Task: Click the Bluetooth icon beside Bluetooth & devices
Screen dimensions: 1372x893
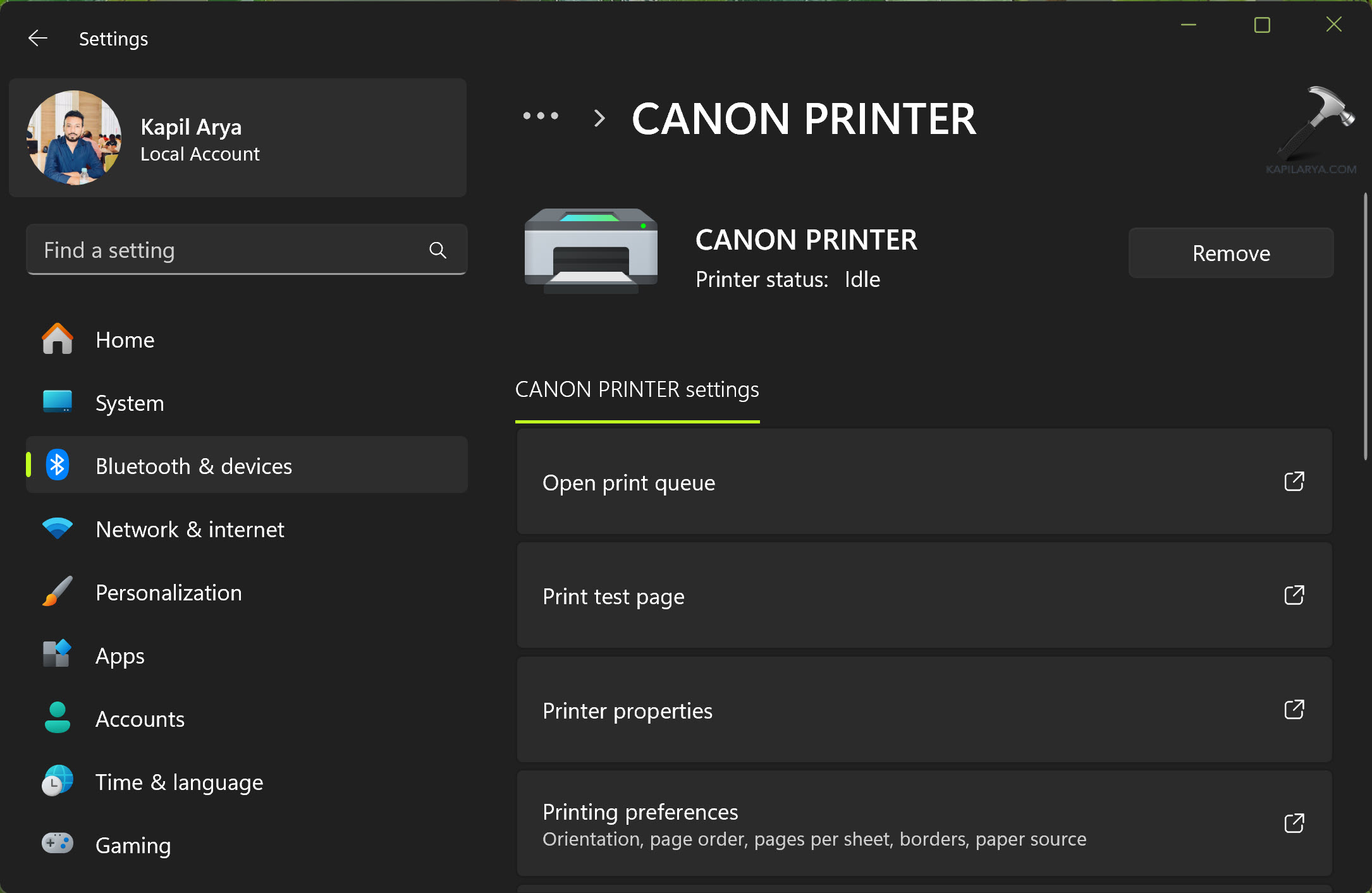Action: [x=57, y=465]
